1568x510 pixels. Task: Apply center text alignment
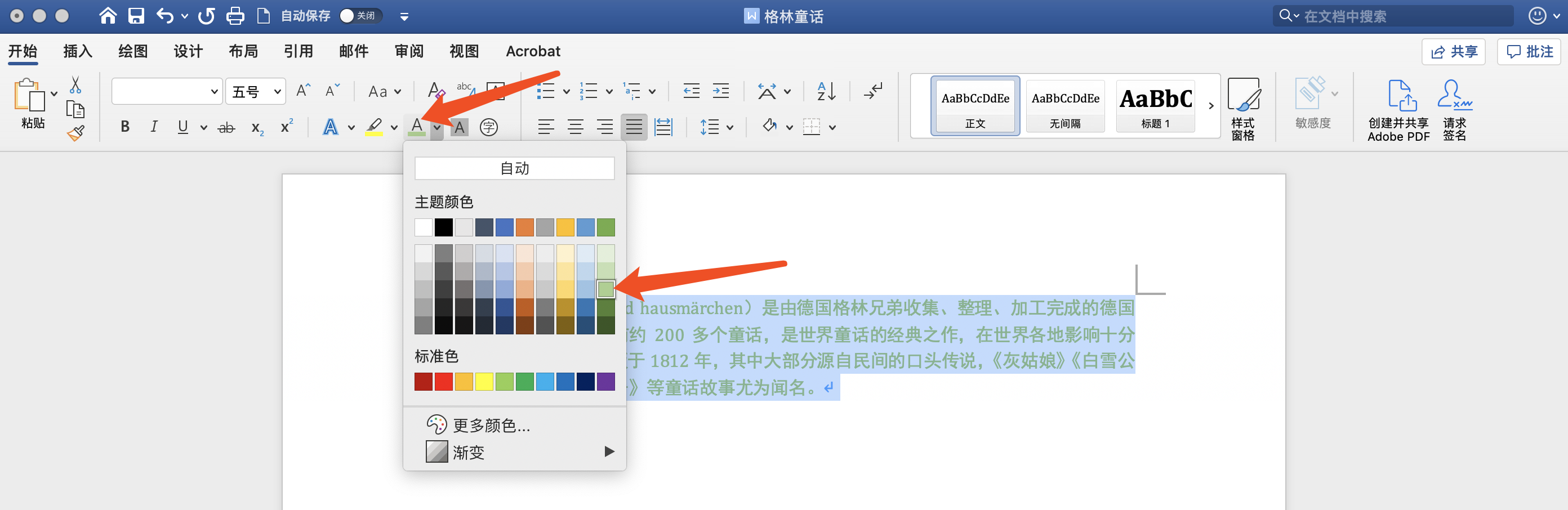[x=574, y=127]
